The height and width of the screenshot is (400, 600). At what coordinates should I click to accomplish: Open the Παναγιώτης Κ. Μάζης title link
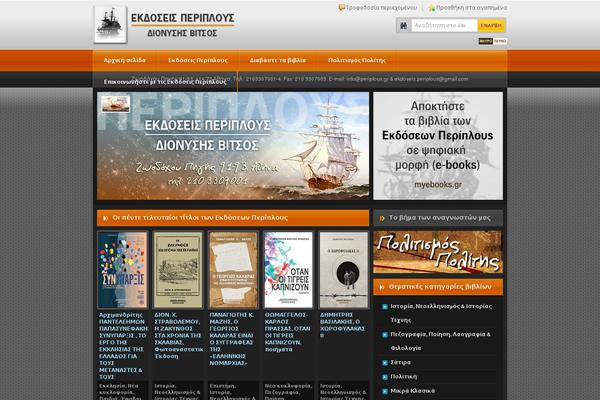232,339
